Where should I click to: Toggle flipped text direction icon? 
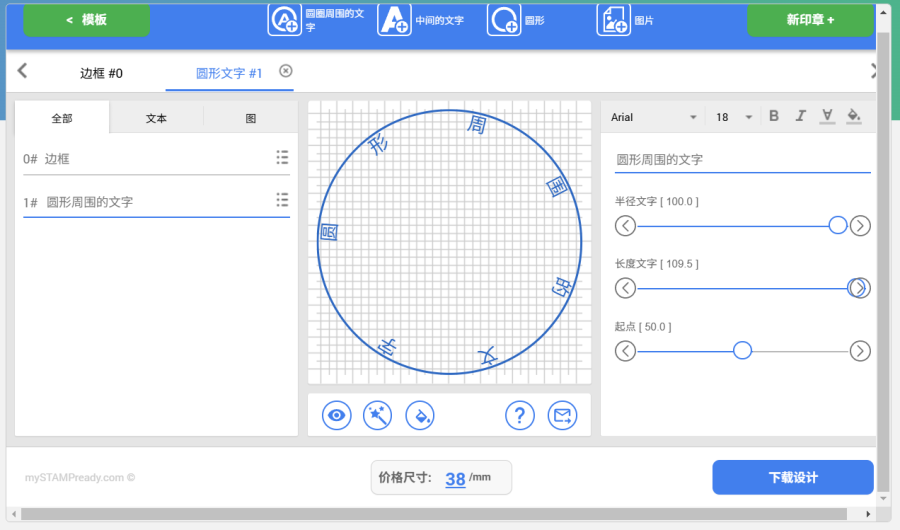[827, 116]
